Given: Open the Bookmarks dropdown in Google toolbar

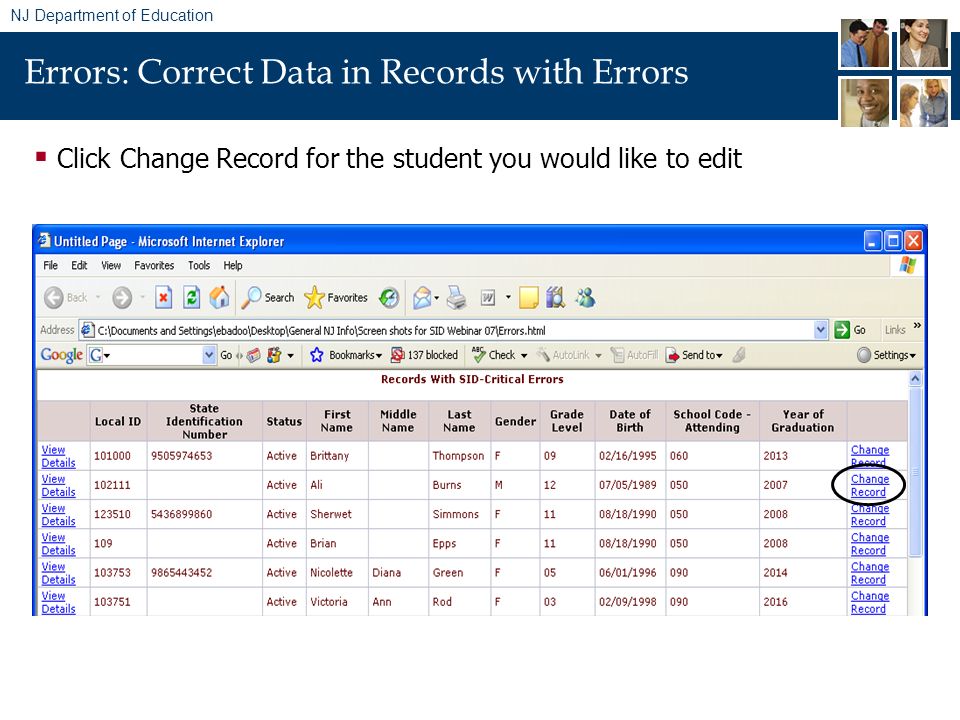Looking at the screenshot, I should click(346, 355).
